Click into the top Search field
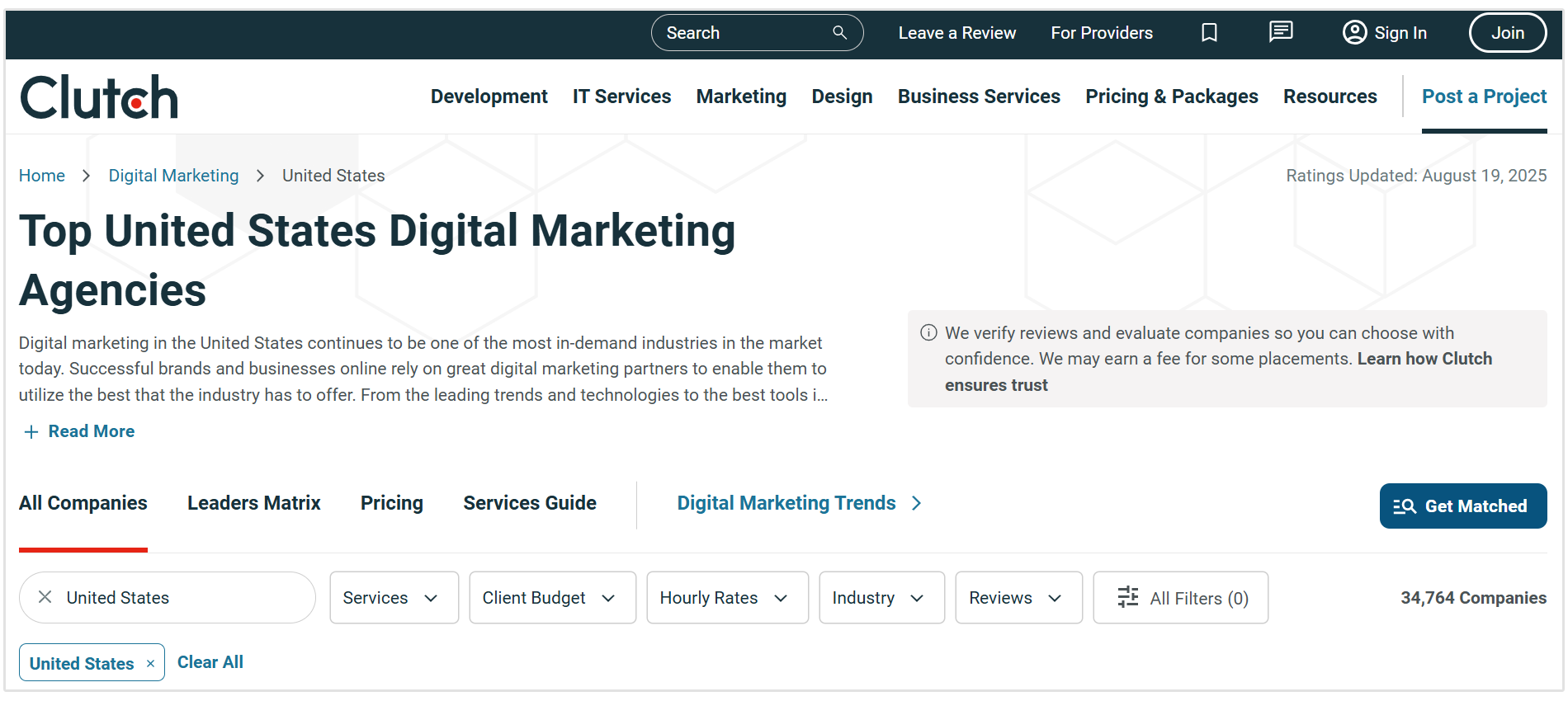1568x701 pixels. tap(743, 33)
